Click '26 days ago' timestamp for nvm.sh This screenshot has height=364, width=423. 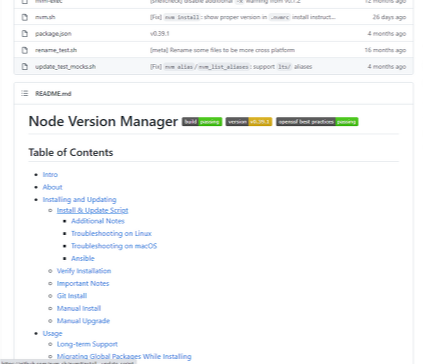[389, 17]
